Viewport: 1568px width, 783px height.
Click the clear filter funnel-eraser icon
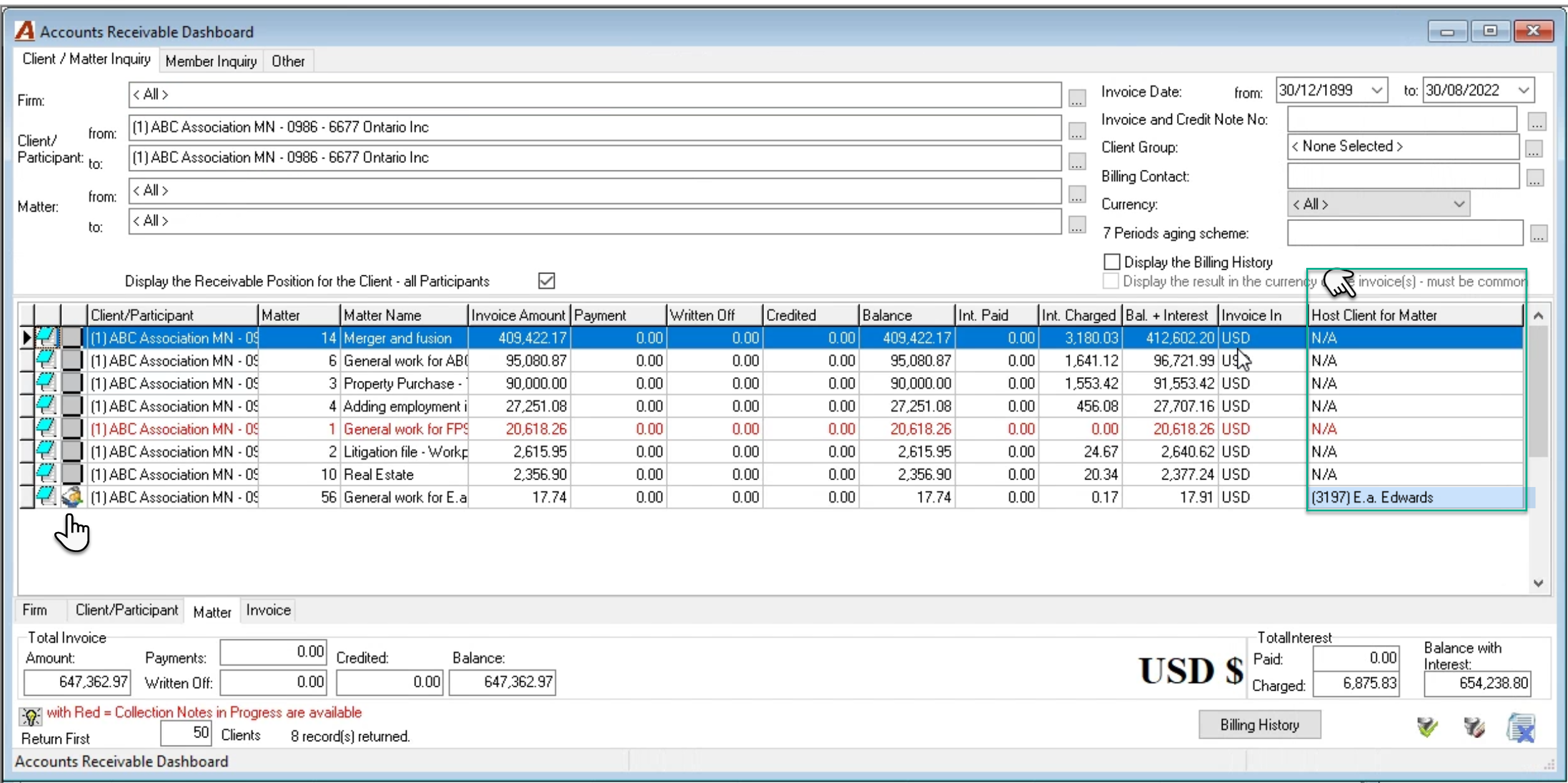(1474, 727)
